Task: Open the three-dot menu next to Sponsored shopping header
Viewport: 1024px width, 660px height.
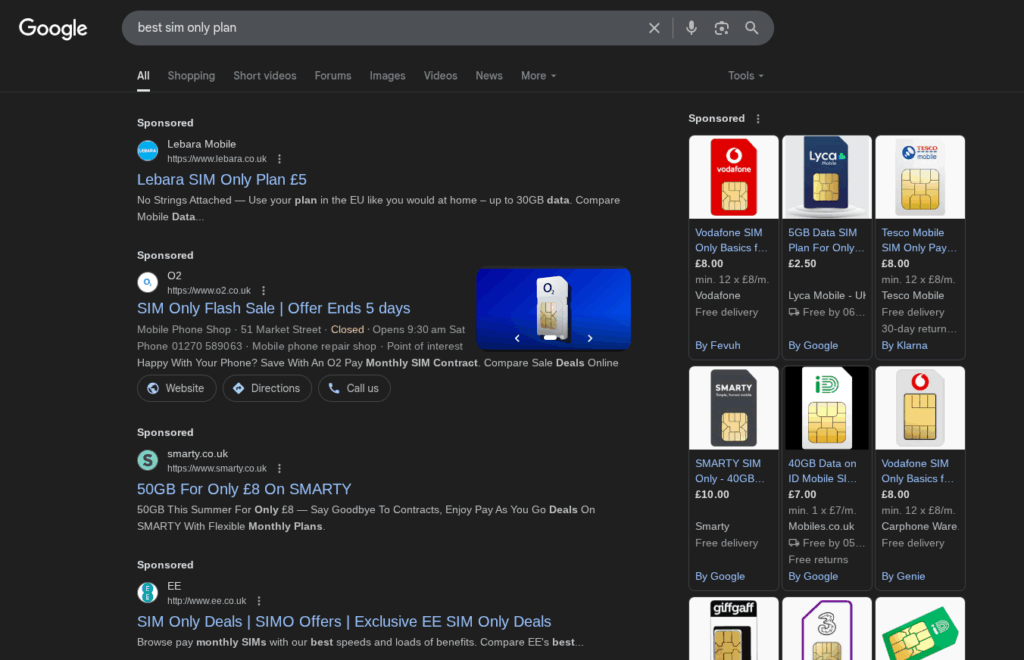Action: pos(758,119)
